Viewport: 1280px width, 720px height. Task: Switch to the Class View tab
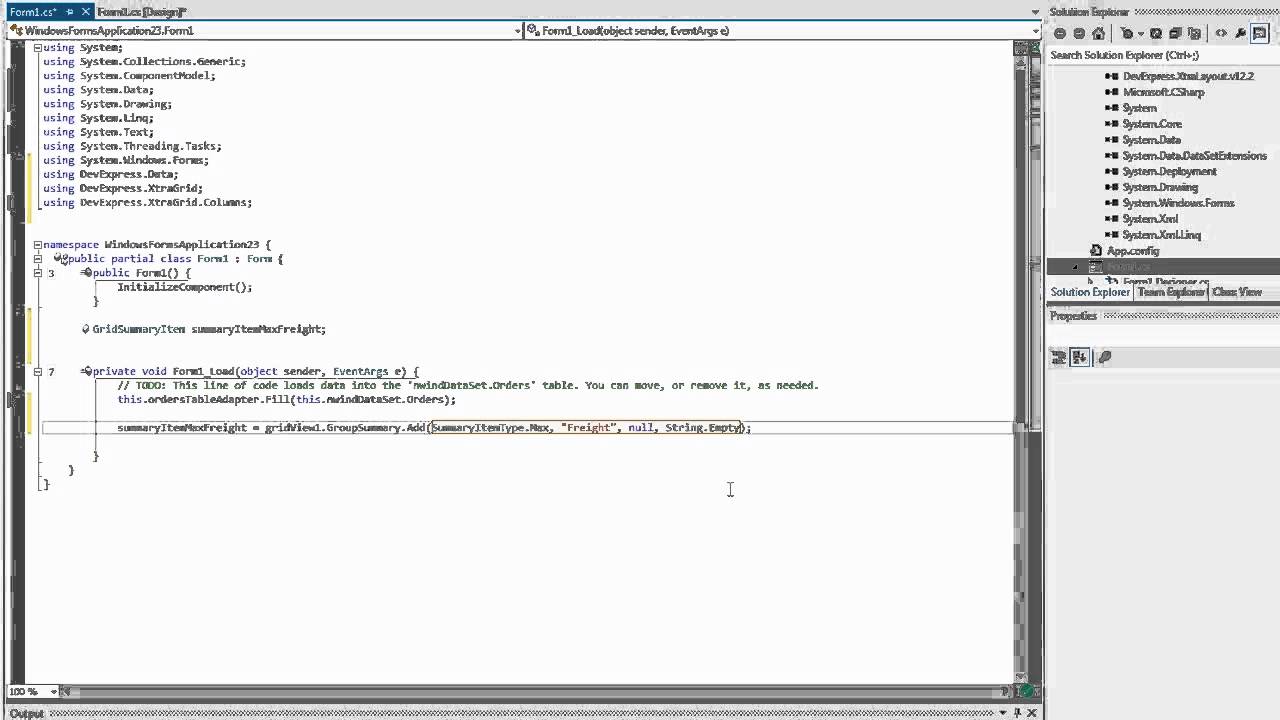(x=1237, y=292)
